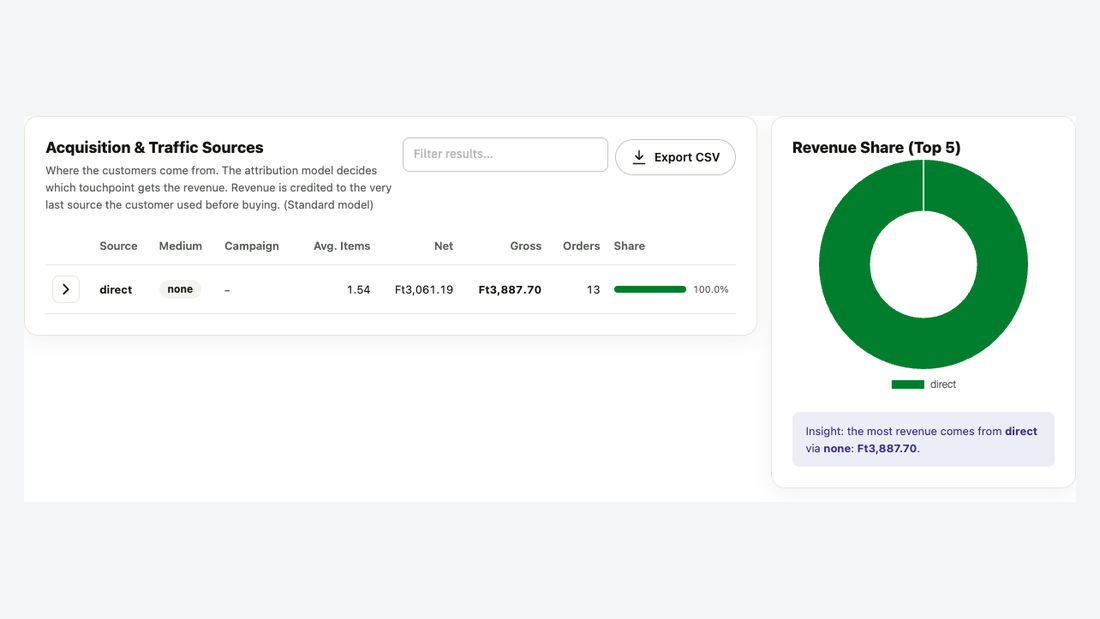1100x619 pixels.
Task: Click the Source column header
Action: click(x=119, y=246)
